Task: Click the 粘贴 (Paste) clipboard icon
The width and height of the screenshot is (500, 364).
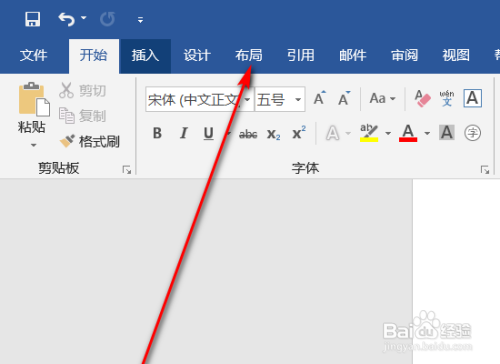Action: tap(34, 99)
